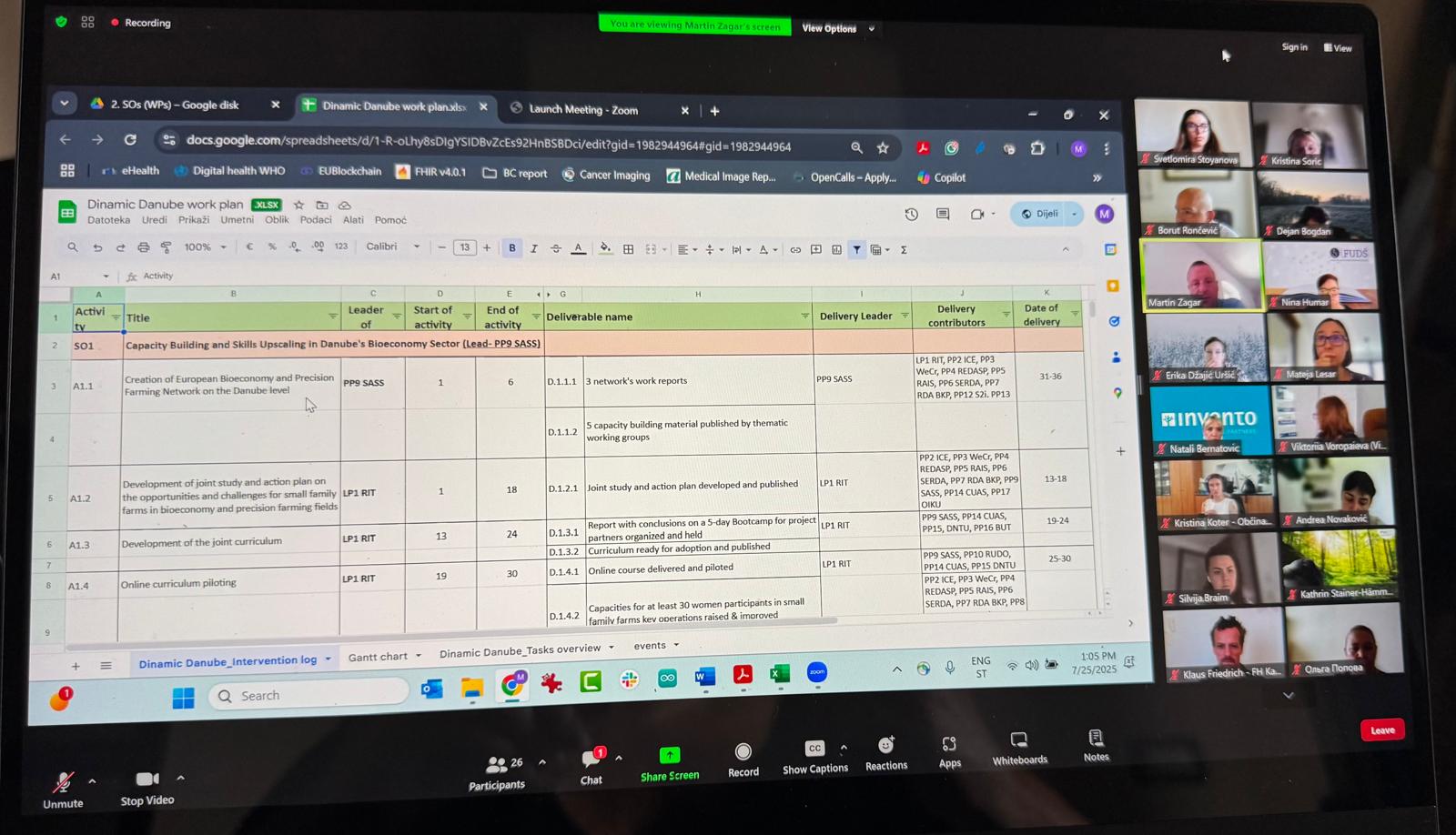
Task: Stop Video in Zoom controls
Action: tap(147, 780)
